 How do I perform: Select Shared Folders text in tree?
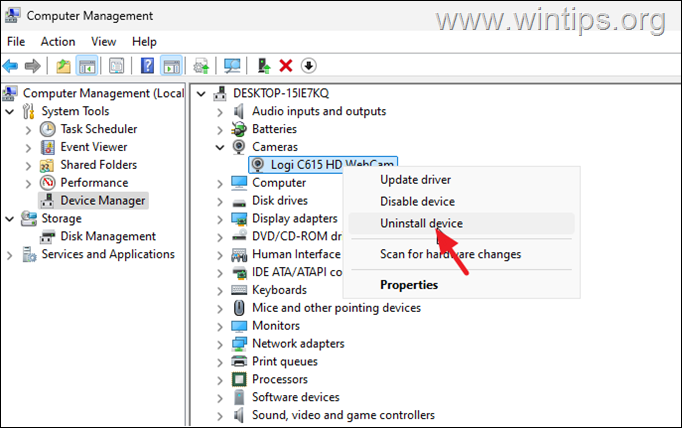click(x=99, y=165)
